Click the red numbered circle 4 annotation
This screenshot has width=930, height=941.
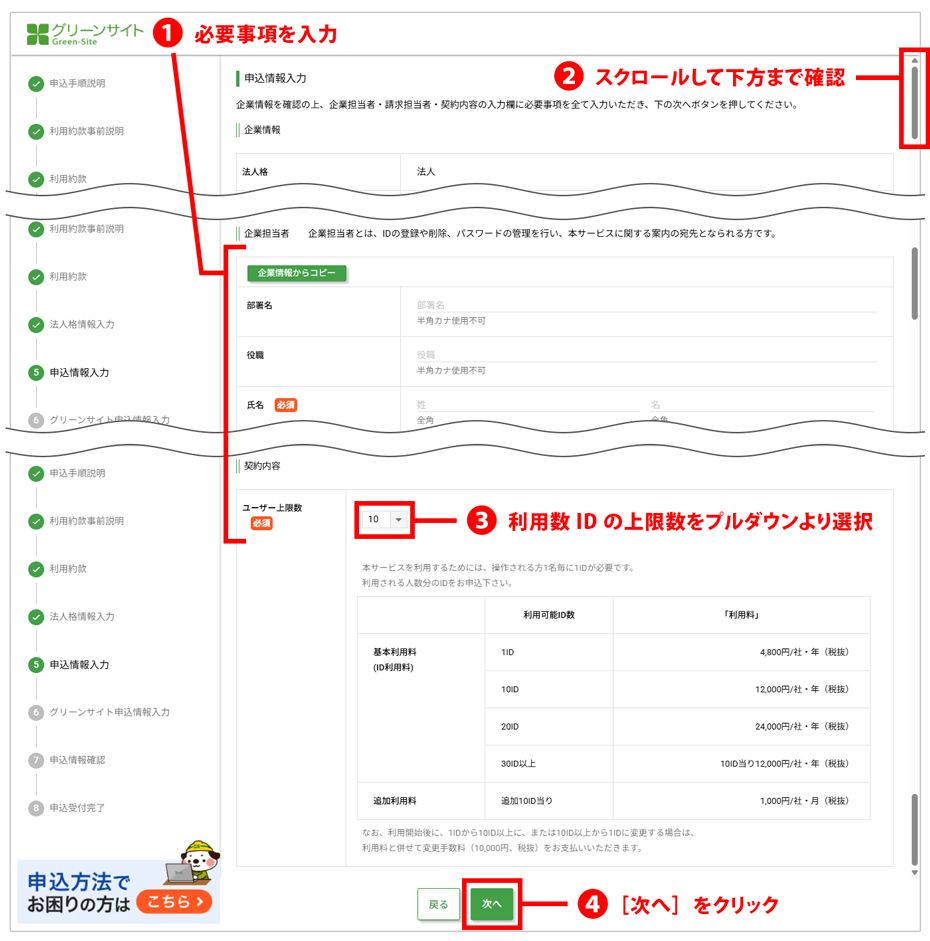point(592,904)
